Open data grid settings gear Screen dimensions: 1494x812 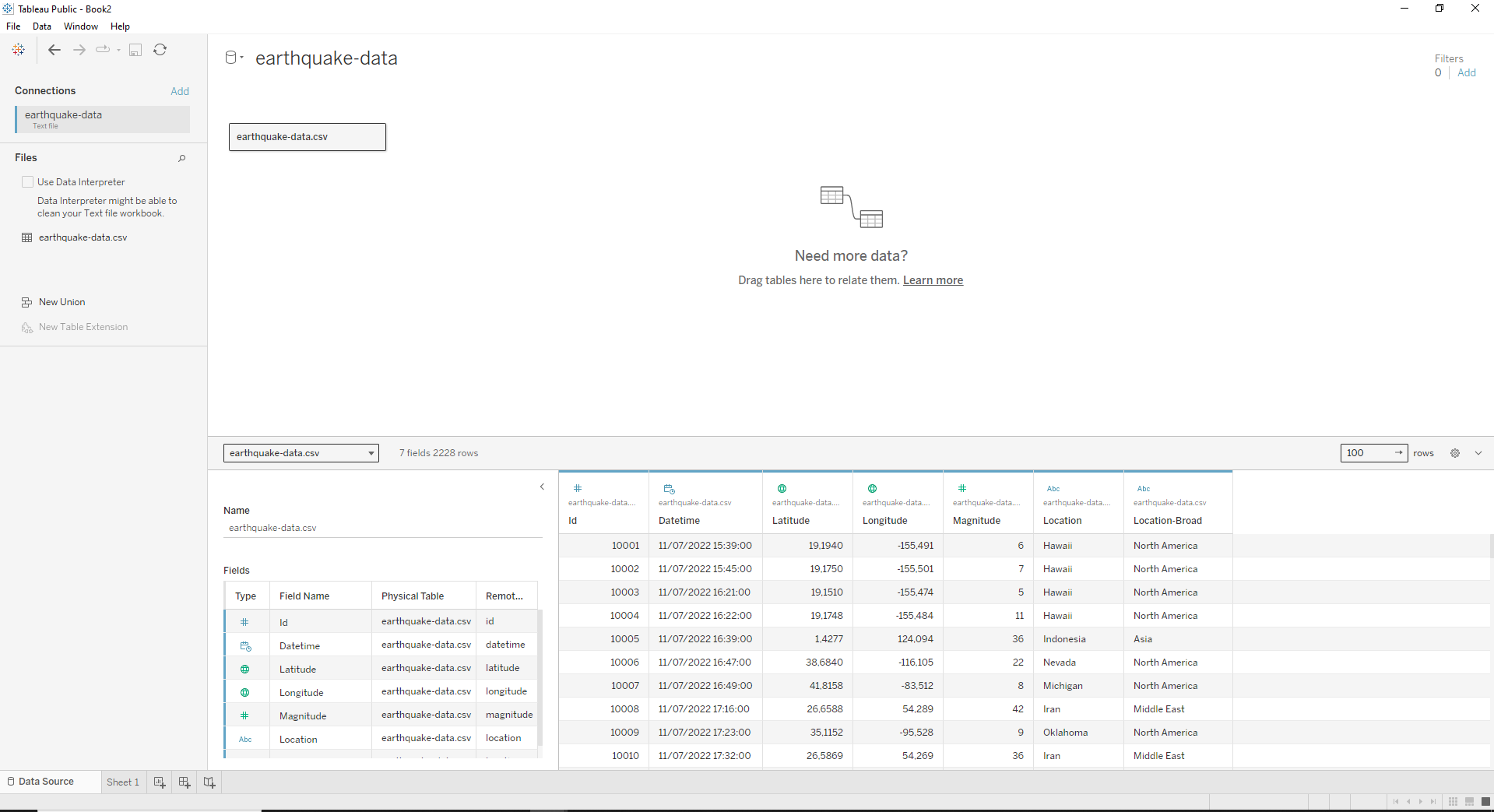[1455, 453]
